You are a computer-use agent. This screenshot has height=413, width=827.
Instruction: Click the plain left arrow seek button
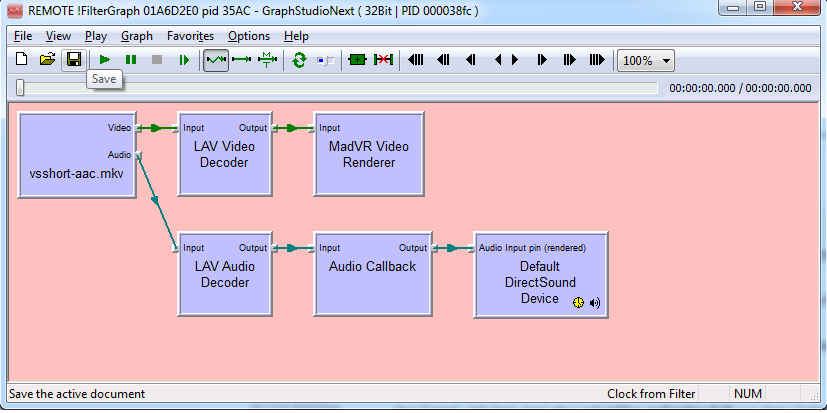tap(497, 60)
